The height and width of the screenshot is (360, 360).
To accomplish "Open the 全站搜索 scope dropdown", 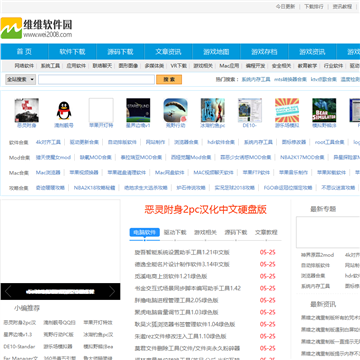I will (x=20, y=79).
